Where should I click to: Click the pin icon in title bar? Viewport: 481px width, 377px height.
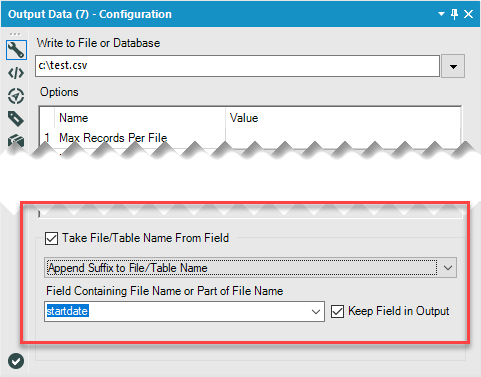tap(454, 14)
